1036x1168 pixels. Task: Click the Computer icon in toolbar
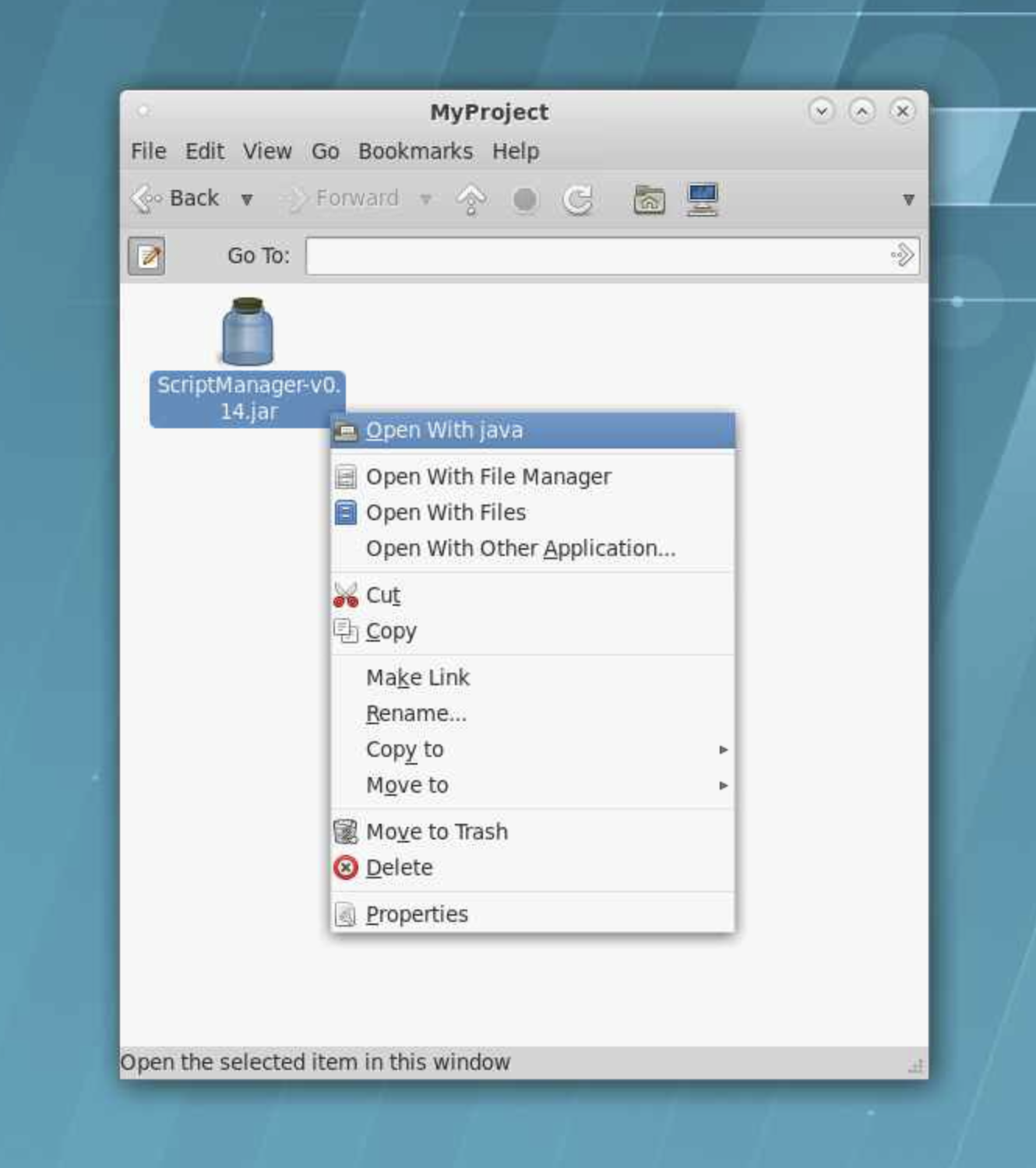point(703,199)
